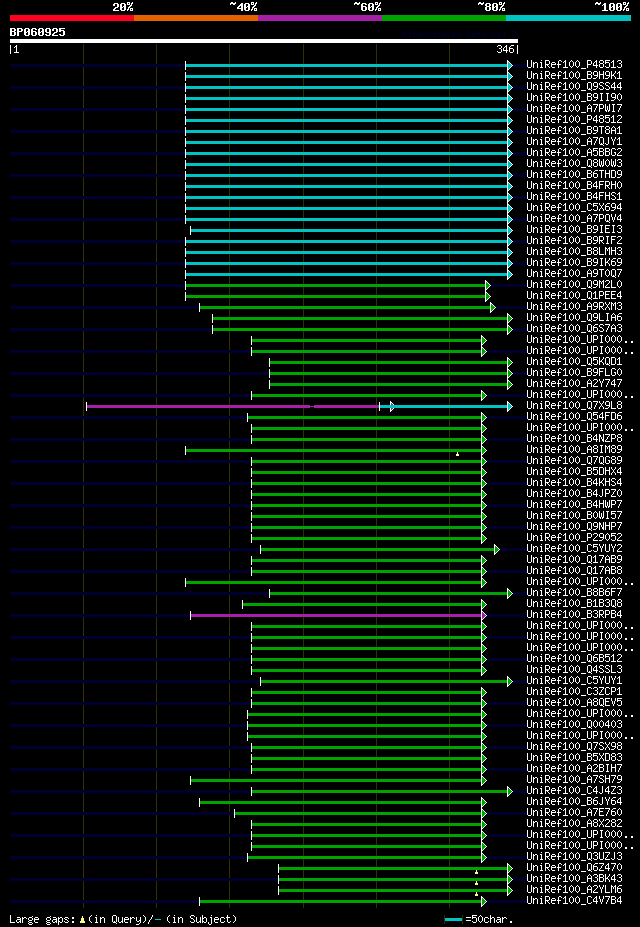Viewport: 640px width, 927px height.
Task: Open hit UniRef100_B9H9K1
Action: point(574,76)
